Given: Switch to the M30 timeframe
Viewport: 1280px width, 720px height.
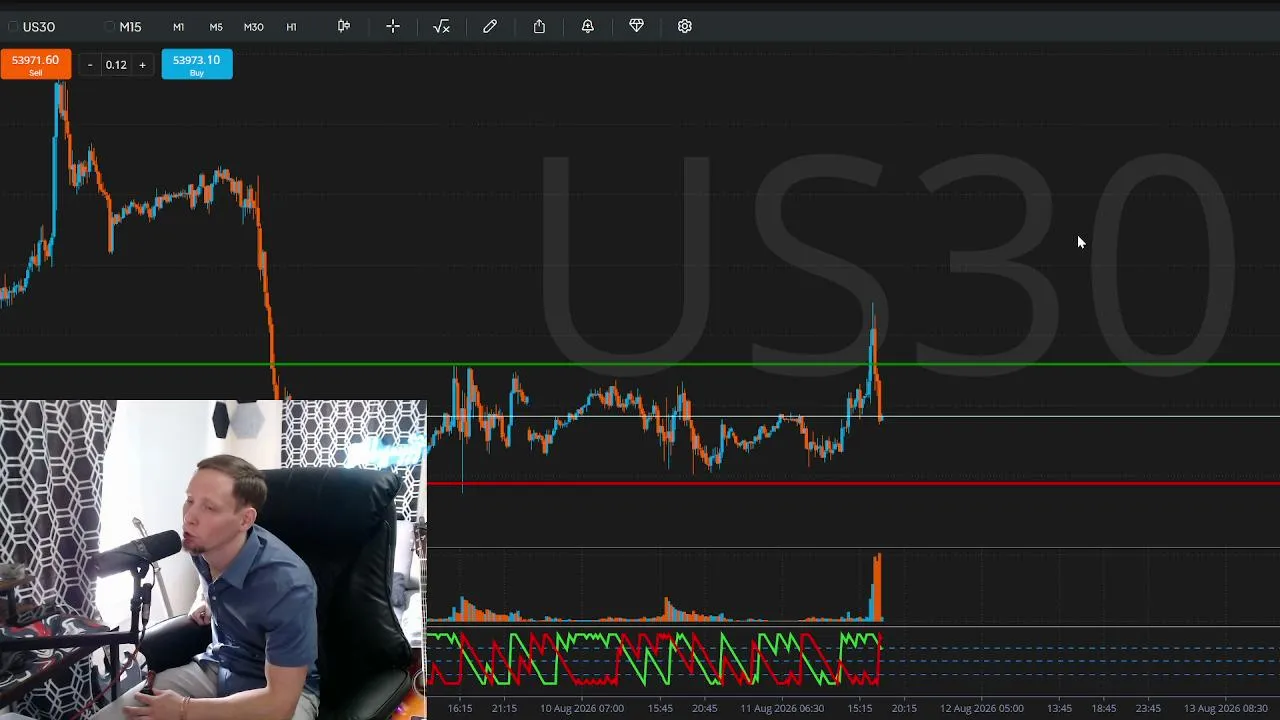Looking at the screenshot, I should tap(254, 27).
